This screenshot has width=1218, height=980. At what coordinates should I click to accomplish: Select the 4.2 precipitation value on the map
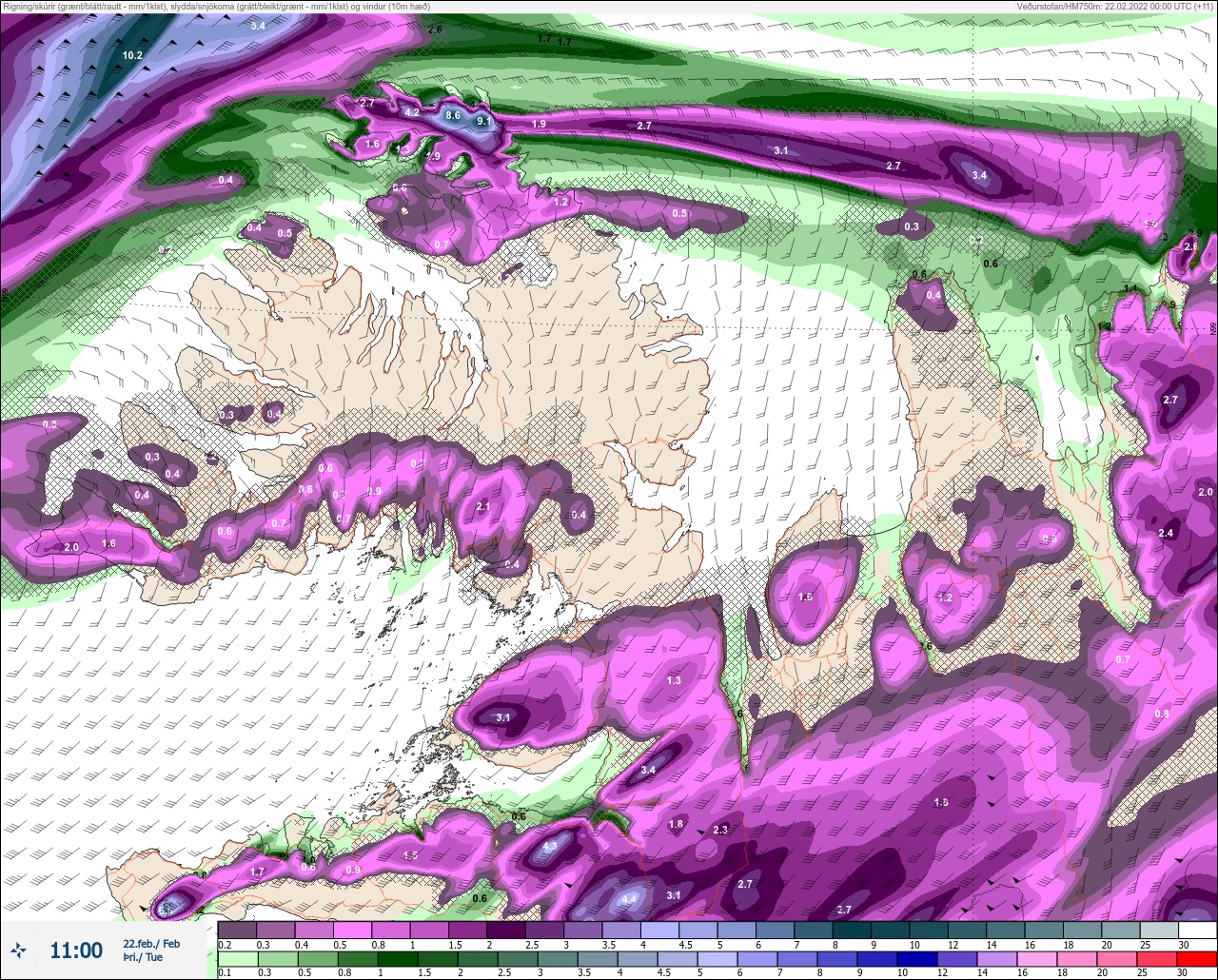pos(412,112)
